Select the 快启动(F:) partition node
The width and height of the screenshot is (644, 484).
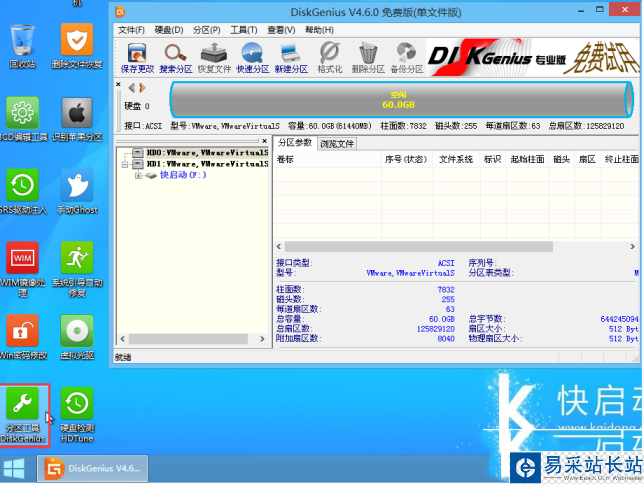[x=183, y=175]
